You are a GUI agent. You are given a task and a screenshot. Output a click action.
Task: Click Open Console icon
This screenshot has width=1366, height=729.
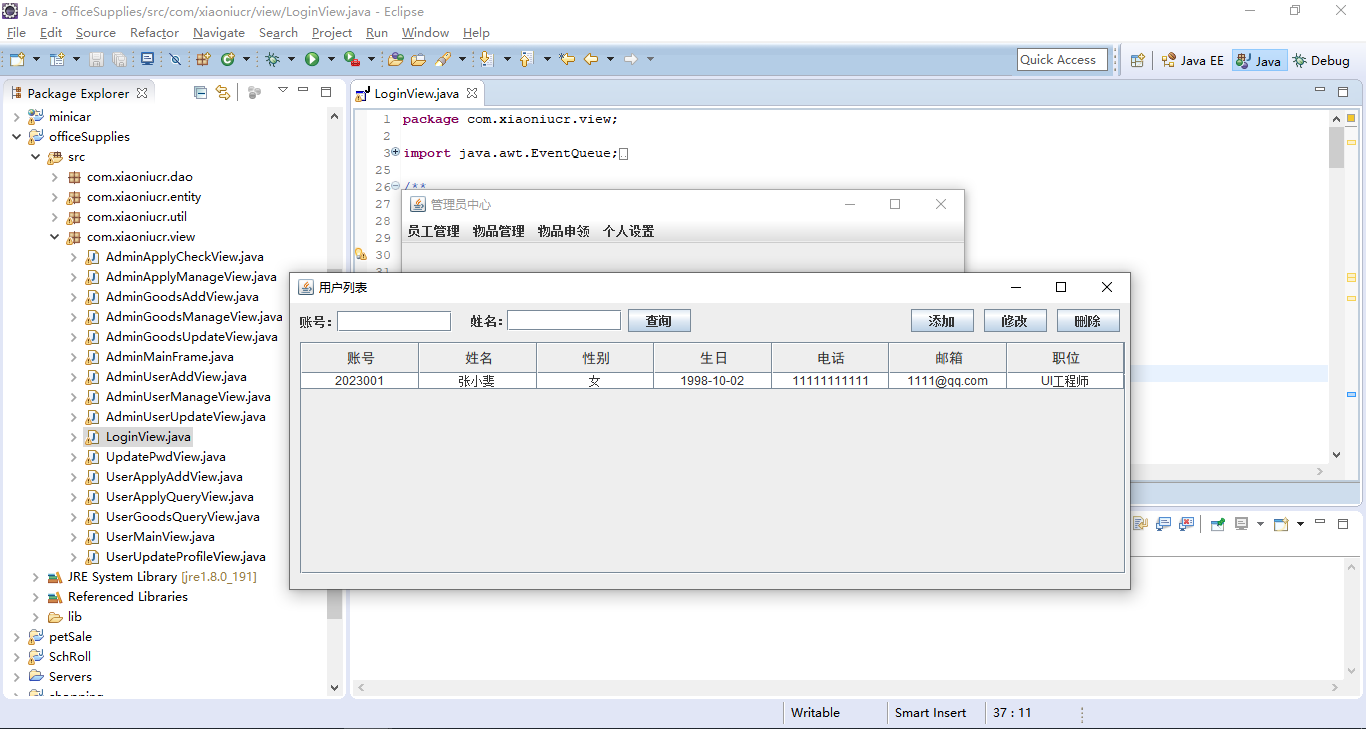point(1281,523)
